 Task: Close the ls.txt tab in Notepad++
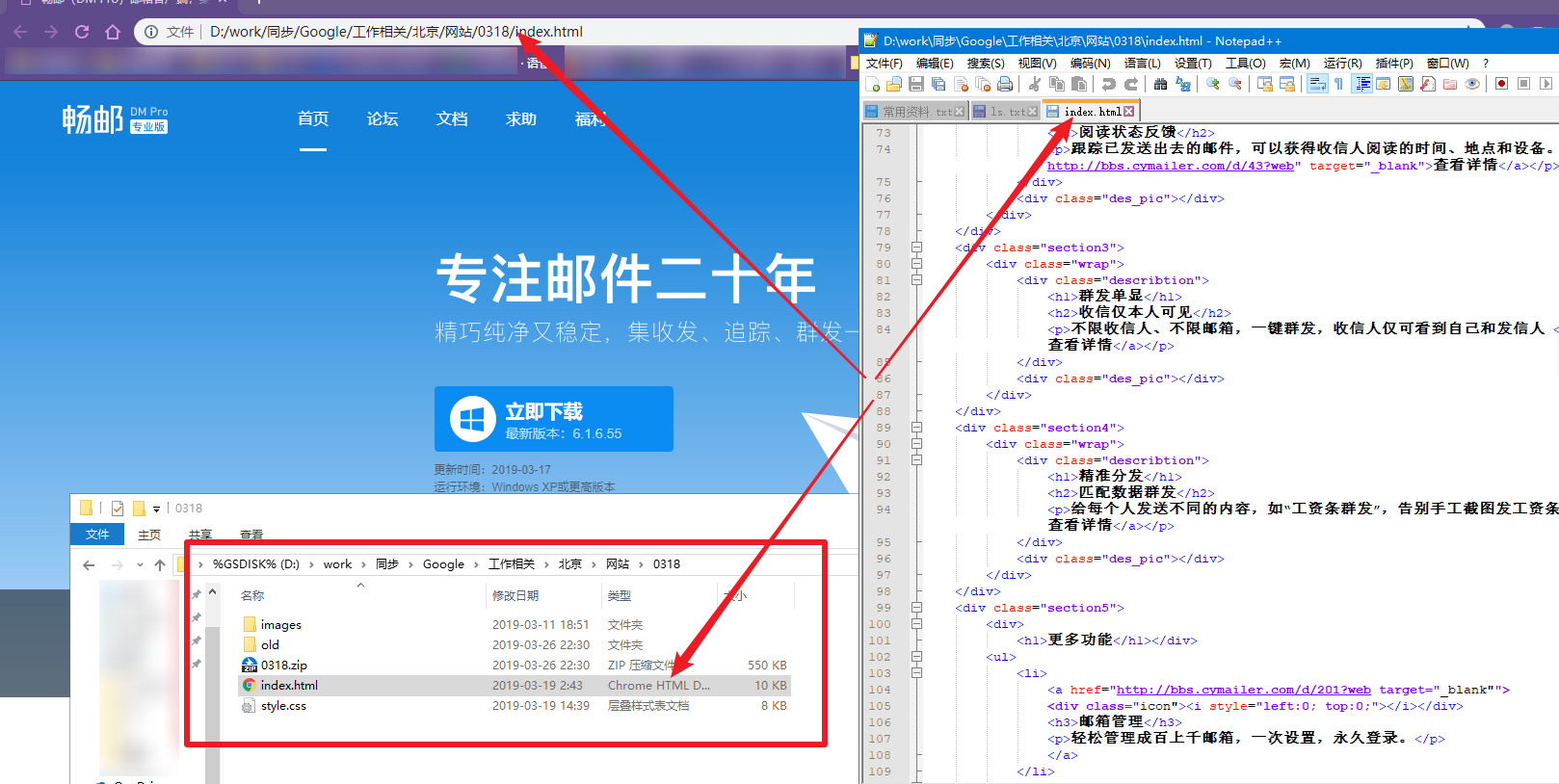tap(1032, 112)
